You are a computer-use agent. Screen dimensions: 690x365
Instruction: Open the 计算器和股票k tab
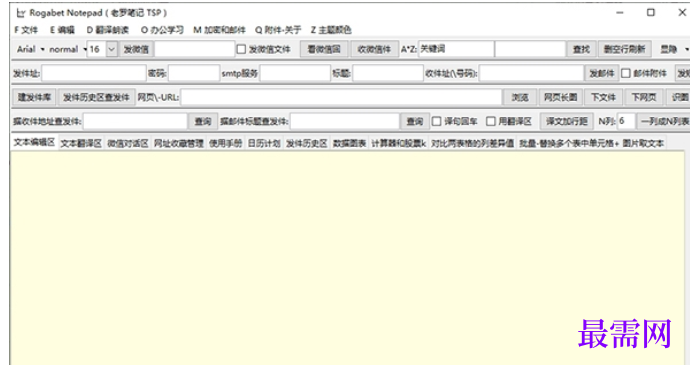[399, 143]
